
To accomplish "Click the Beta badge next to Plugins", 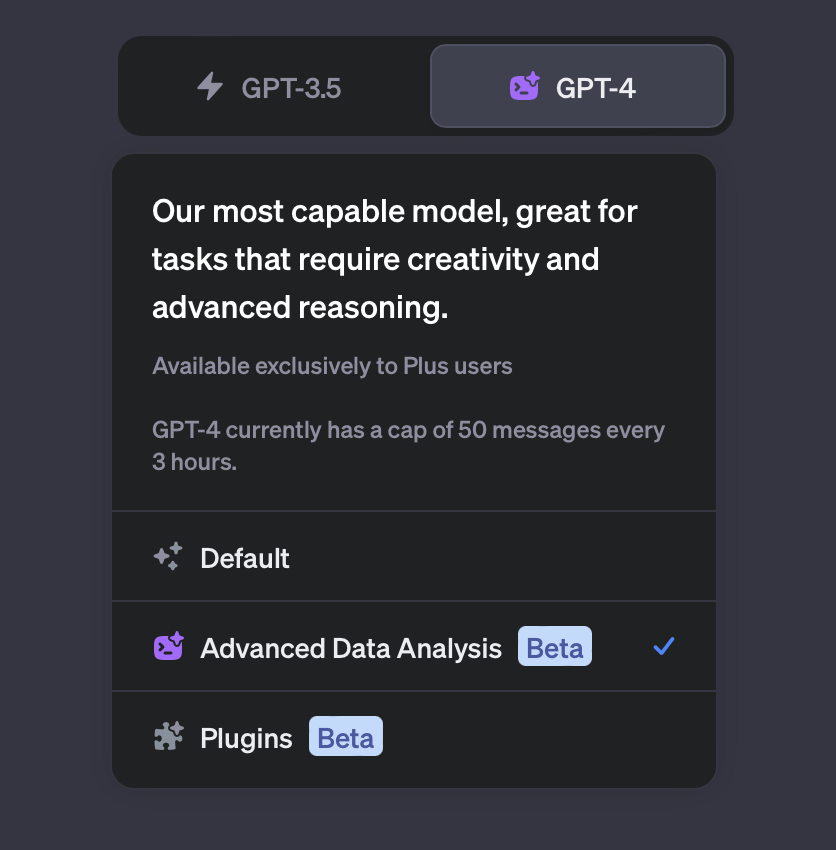I will point(346,737).
